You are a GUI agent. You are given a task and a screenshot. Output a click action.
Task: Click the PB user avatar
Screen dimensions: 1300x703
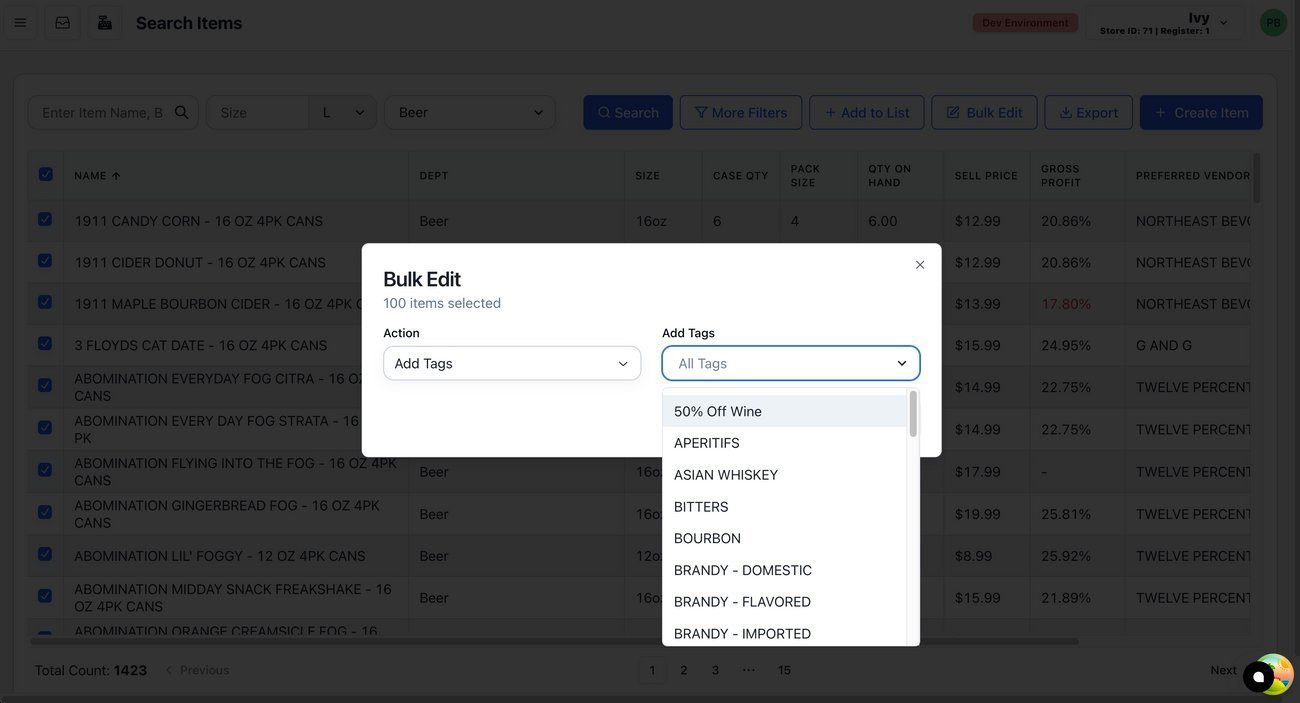click(x=1272, y=23)
